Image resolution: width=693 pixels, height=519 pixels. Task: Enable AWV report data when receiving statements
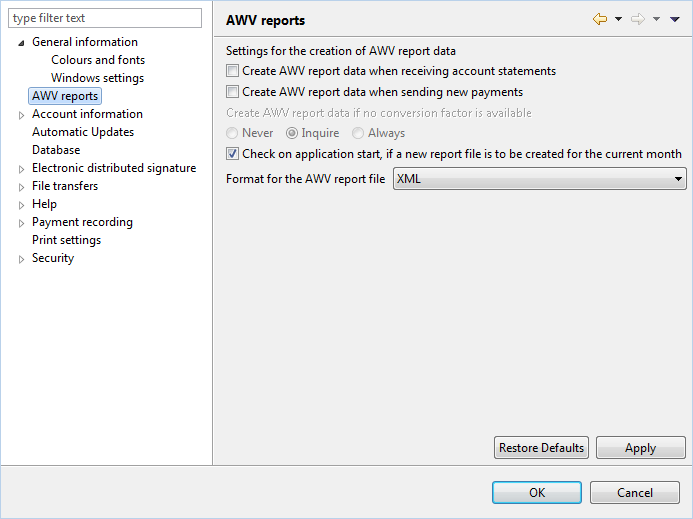(x=232, y=71)
